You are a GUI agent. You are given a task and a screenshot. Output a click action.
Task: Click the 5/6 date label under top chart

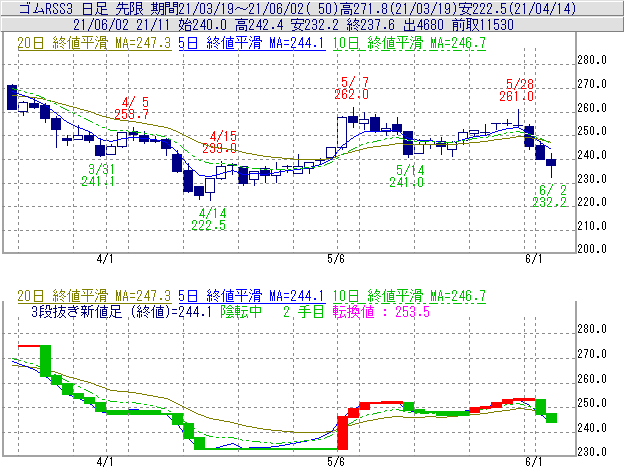[336, 259]
